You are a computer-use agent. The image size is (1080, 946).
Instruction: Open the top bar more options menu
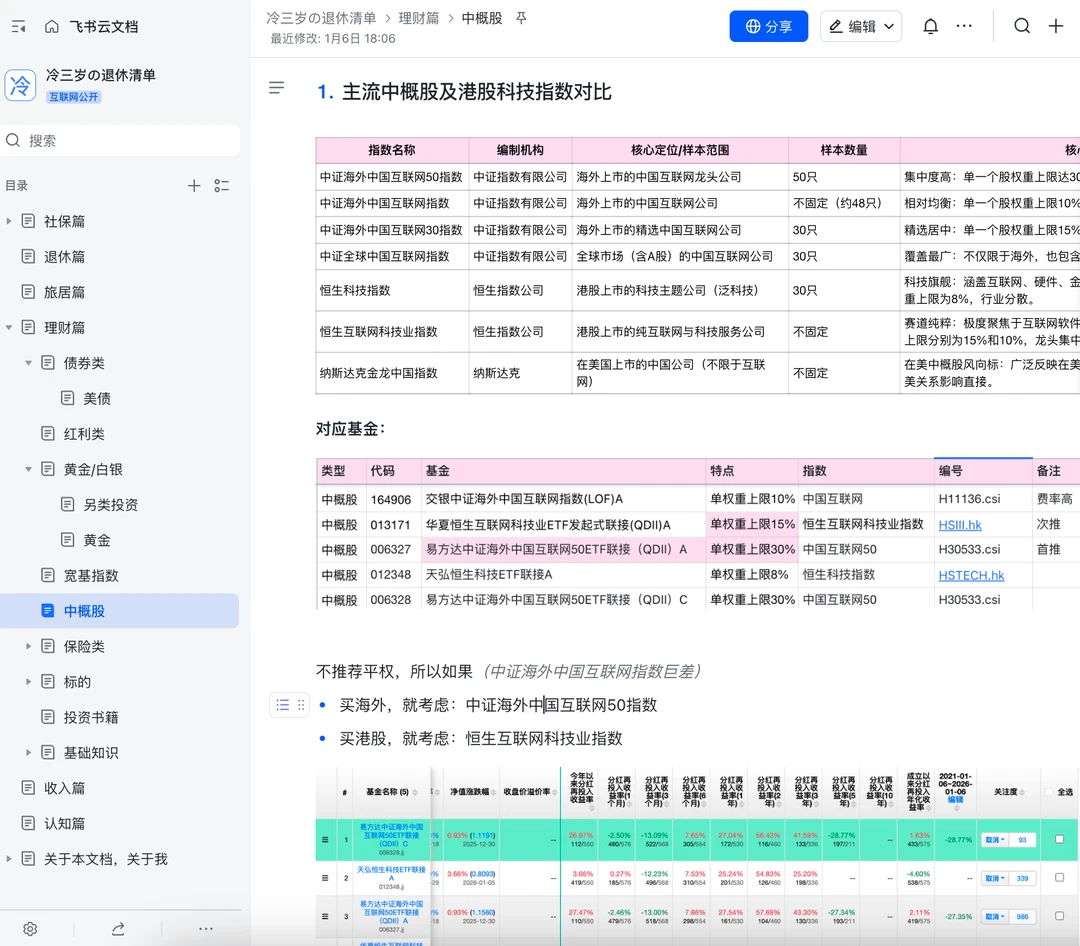point(964,26)
